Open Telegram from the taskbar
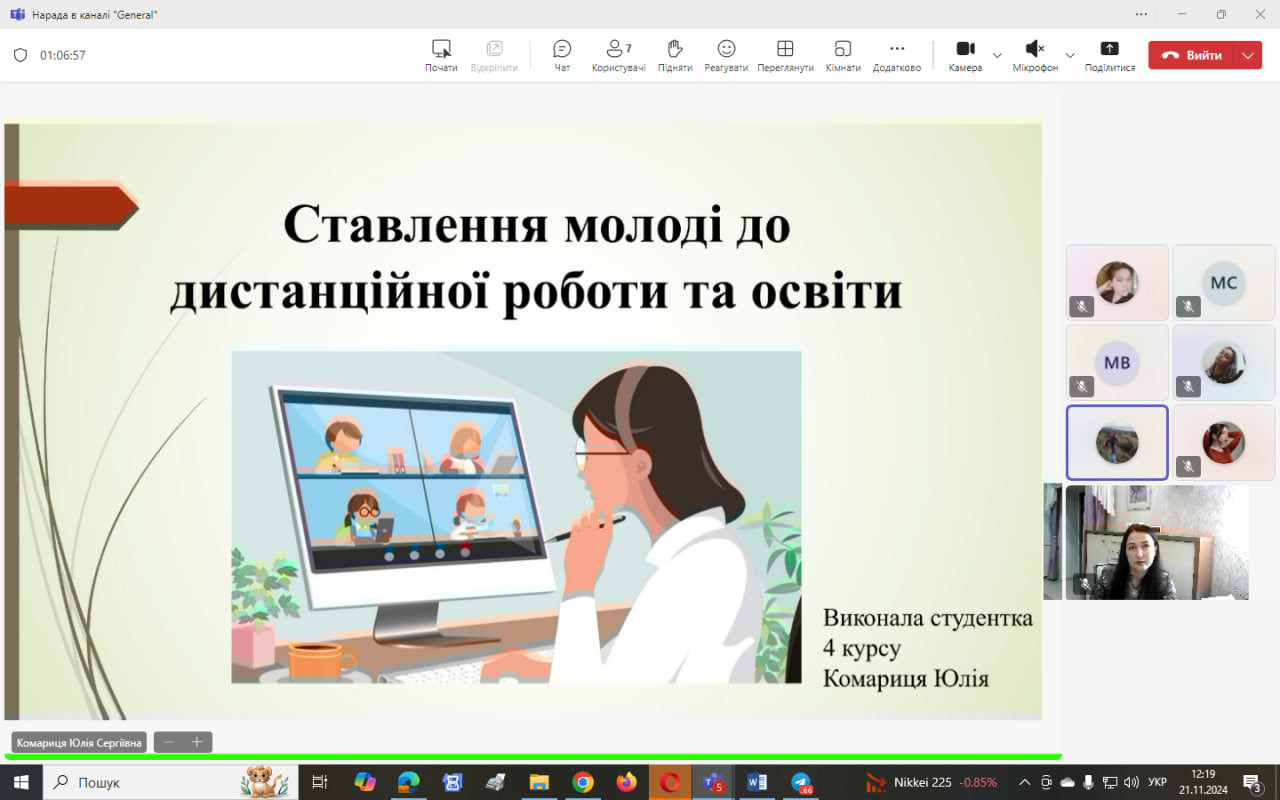Viewport: 1280px width, 800px height. pos(801,782)
